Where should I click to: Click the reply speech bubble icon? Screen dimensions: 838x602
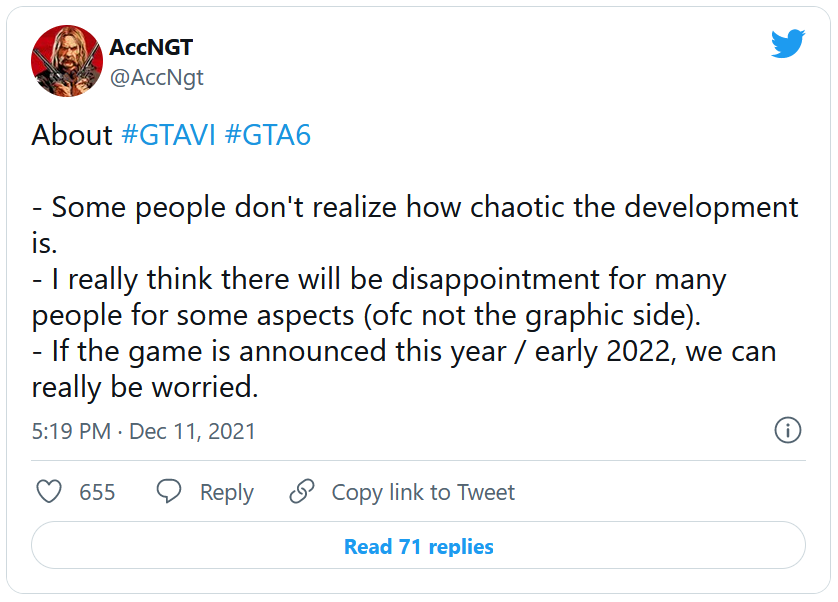[x=169, y=492]
